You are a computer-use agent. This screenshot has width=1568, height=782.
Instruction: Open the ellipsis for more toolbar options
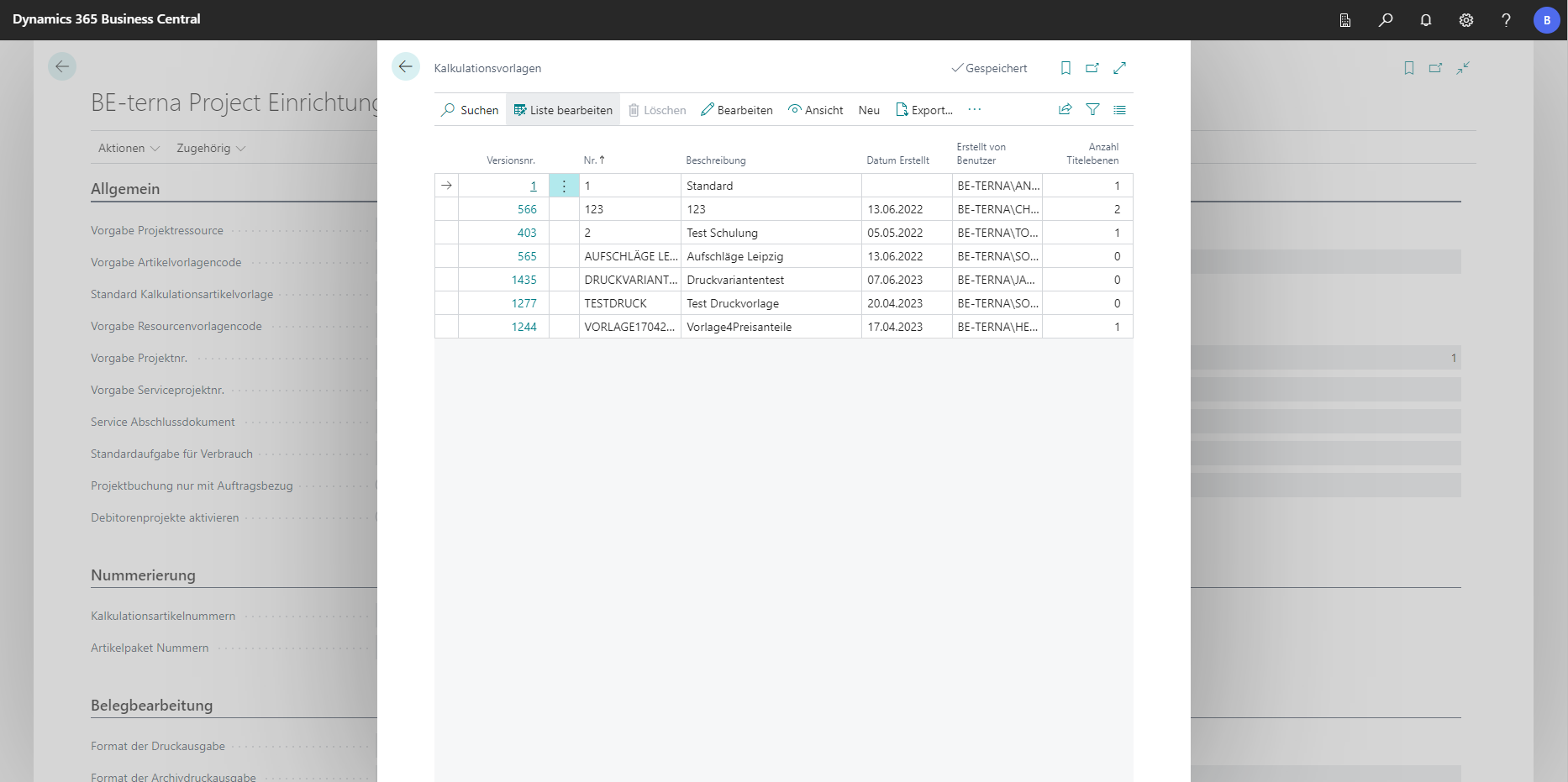[974, 110]
